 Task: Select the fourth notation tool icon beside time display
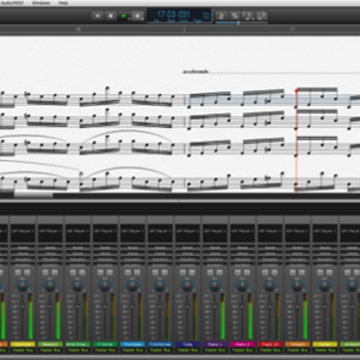coord(262,16)
